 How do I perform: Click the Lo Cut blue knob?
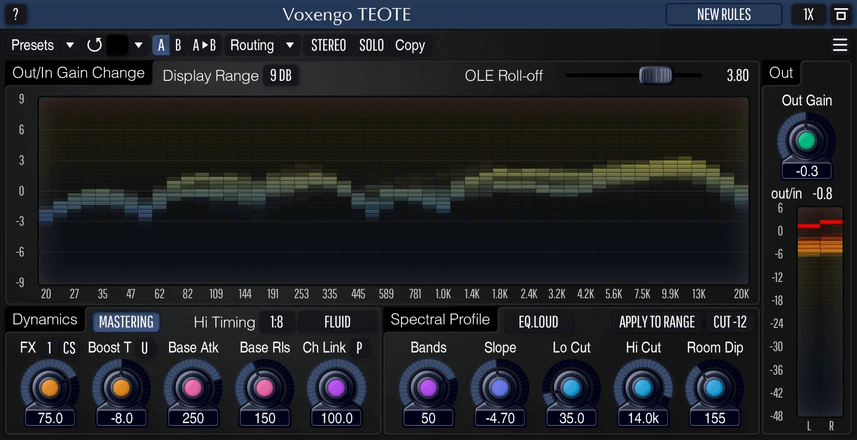click(571, 388)
